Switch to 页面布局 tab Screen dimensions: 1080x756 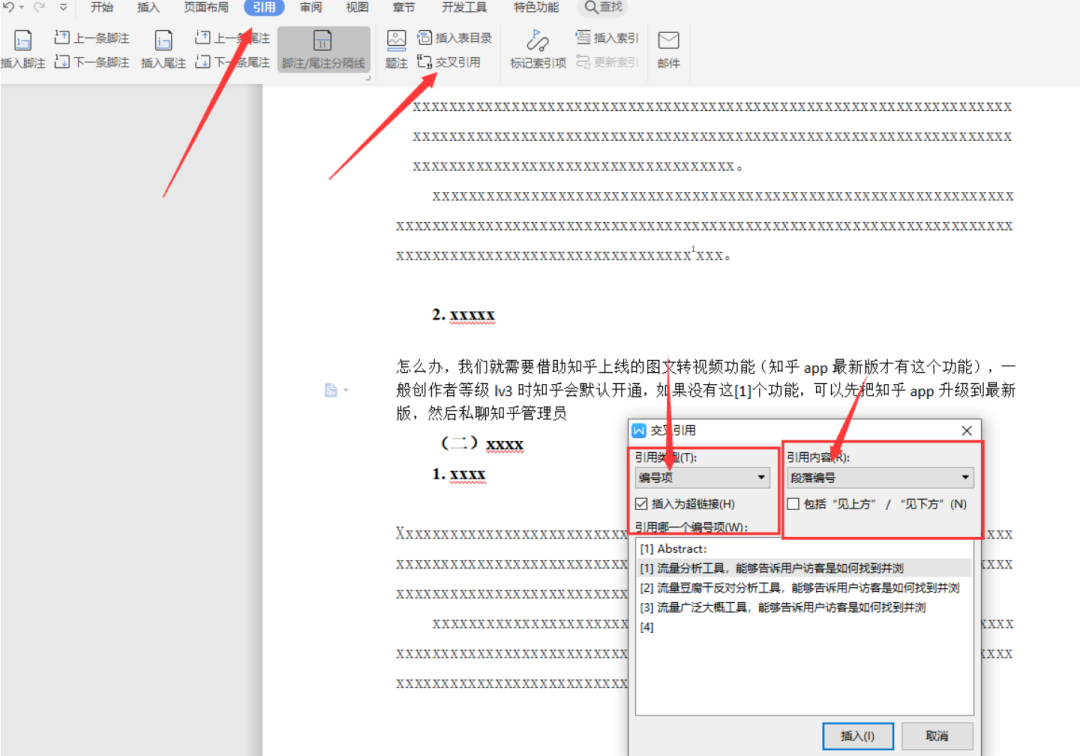tap(206, 7)
